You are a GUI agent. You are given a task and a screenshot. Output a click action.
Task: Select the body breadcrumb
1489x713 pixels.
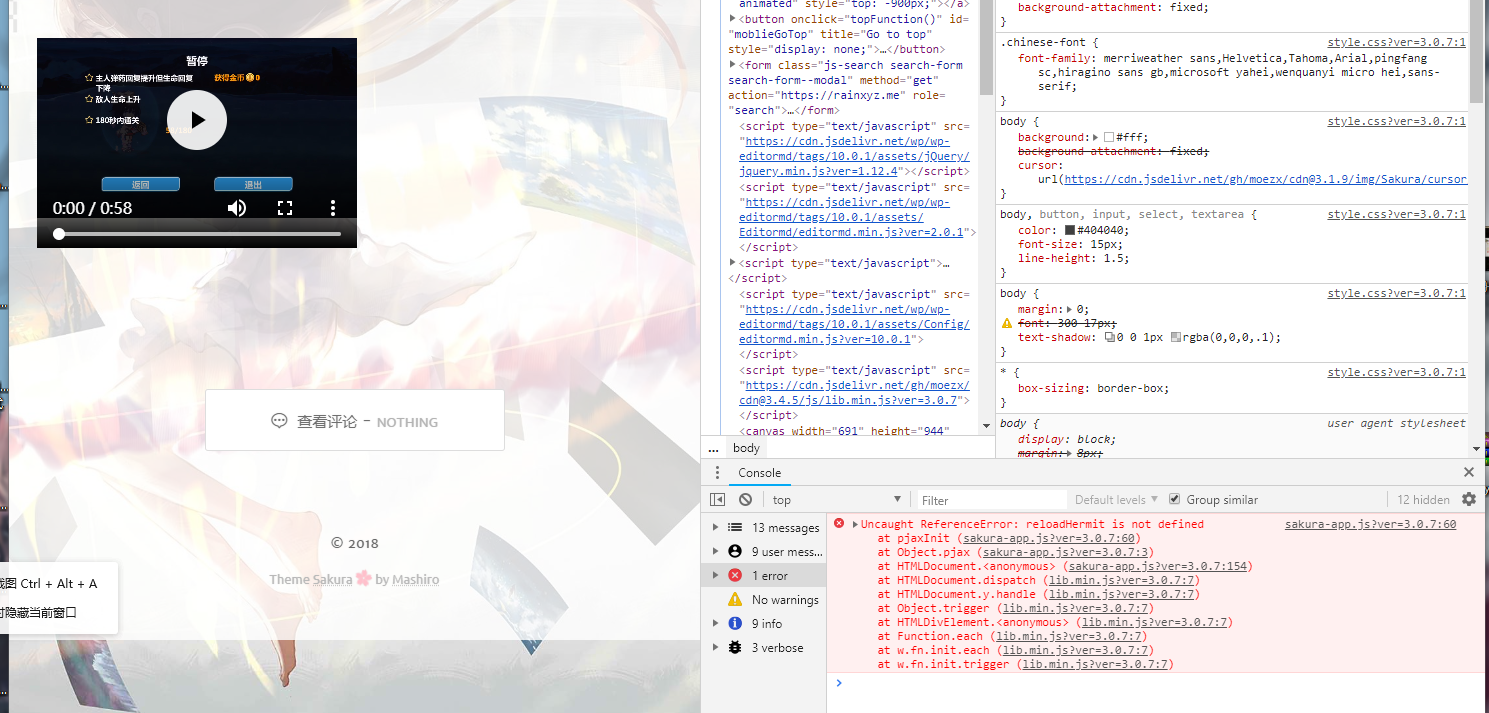[x=746, y=448]
